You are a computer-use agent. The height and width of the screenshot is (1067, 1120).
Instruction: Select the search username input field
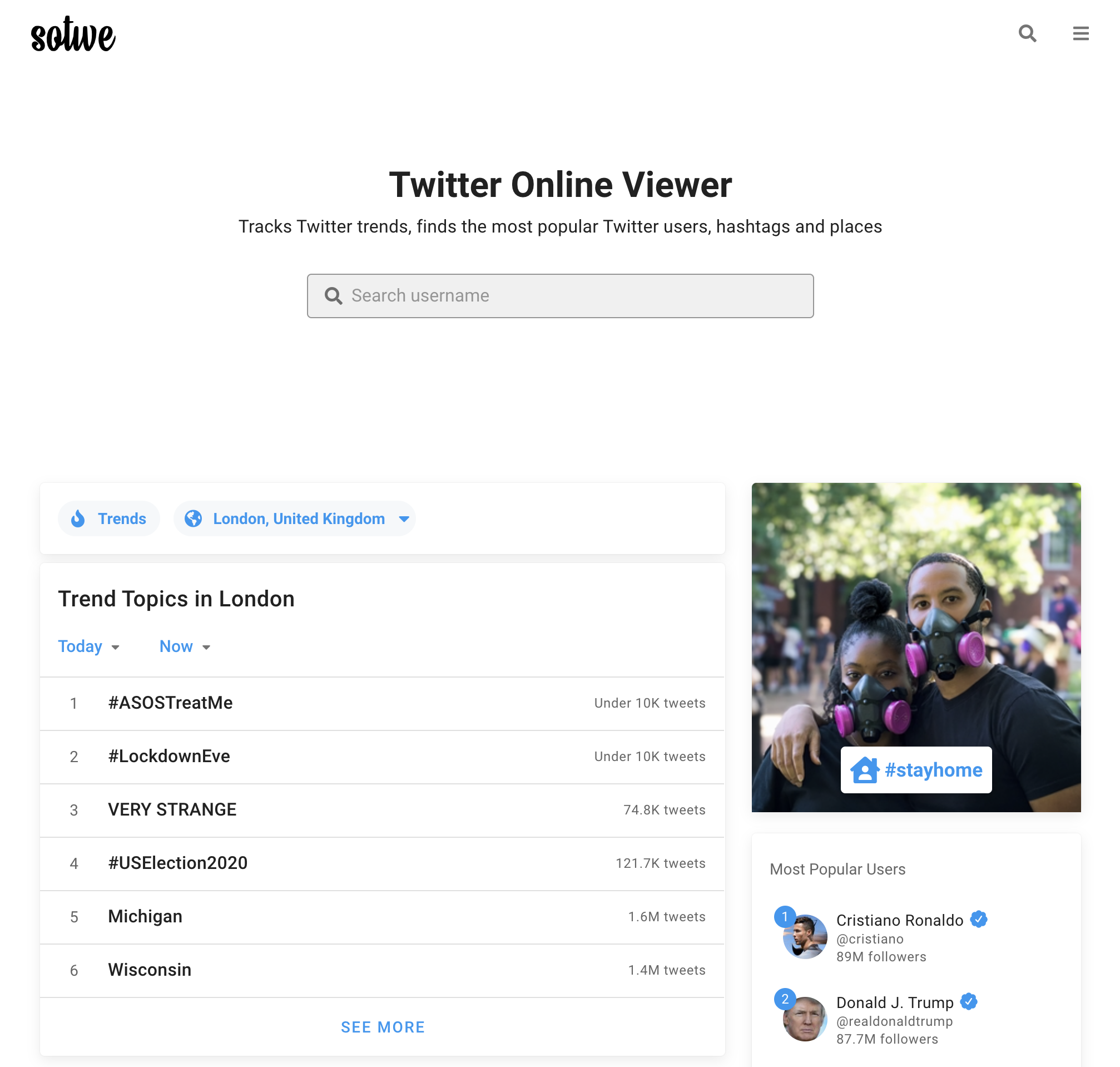coord(560,296)
